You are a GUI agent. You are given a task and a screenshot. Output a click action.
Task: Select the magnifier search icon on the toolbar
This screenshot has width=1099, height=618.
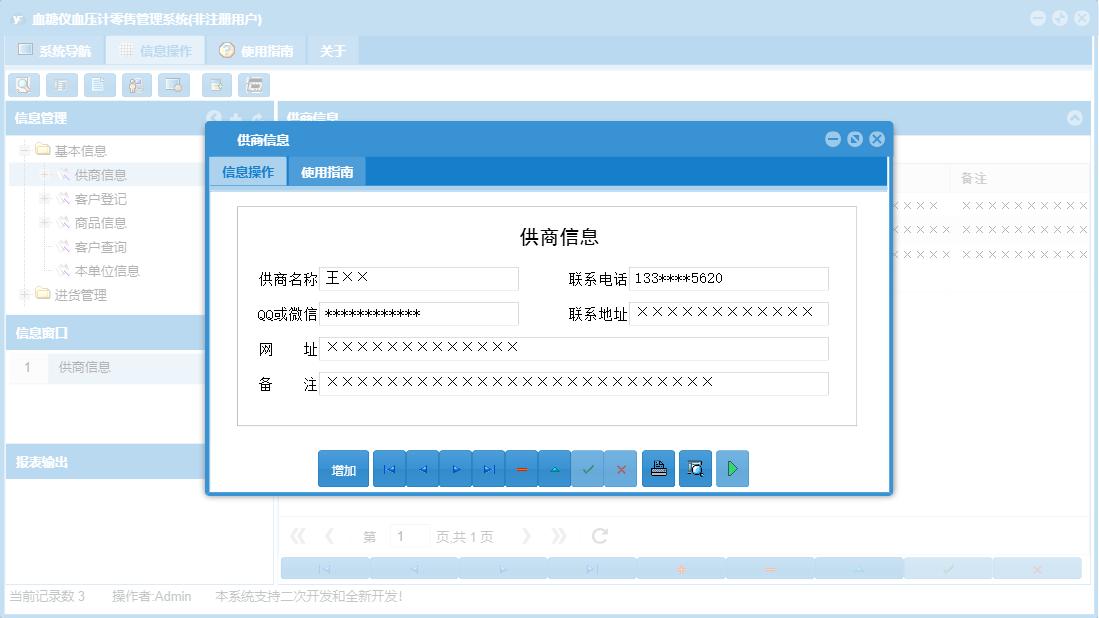tap(23, 84)
